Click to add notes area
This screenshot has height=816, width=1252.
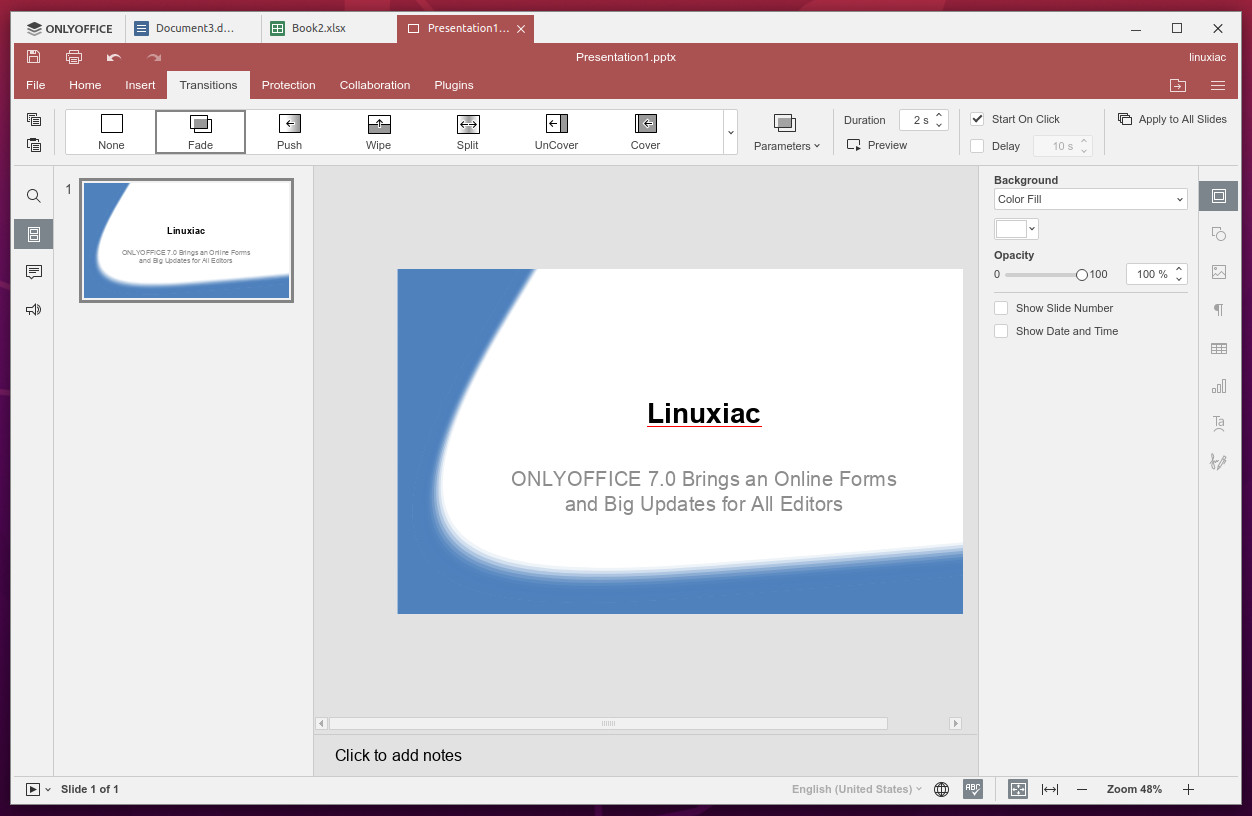tap(646, 755)
